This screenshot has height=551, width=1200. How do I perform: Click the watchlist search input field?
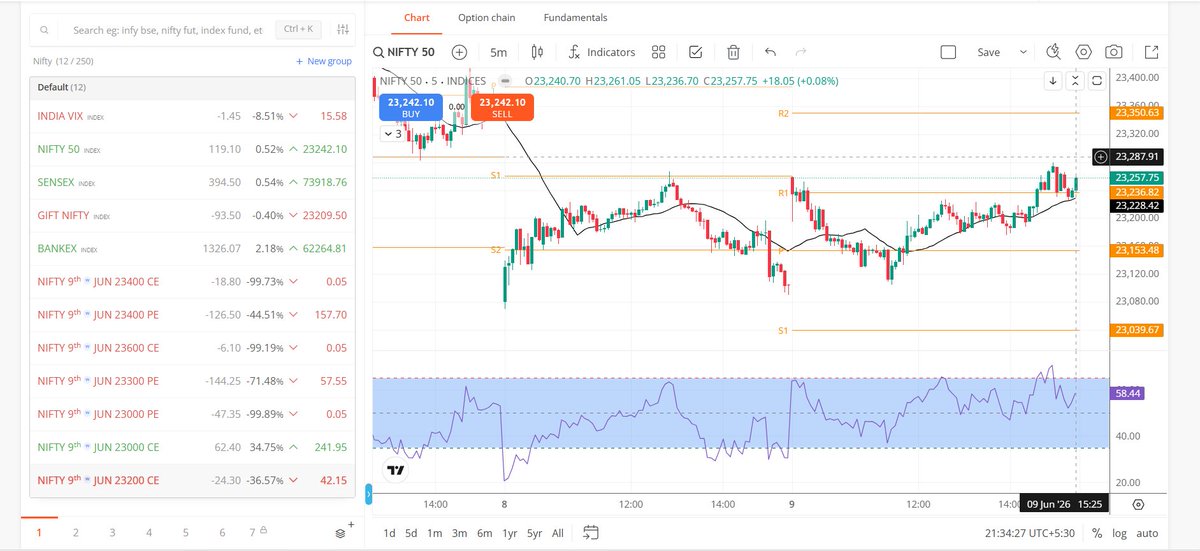(168, 31)
